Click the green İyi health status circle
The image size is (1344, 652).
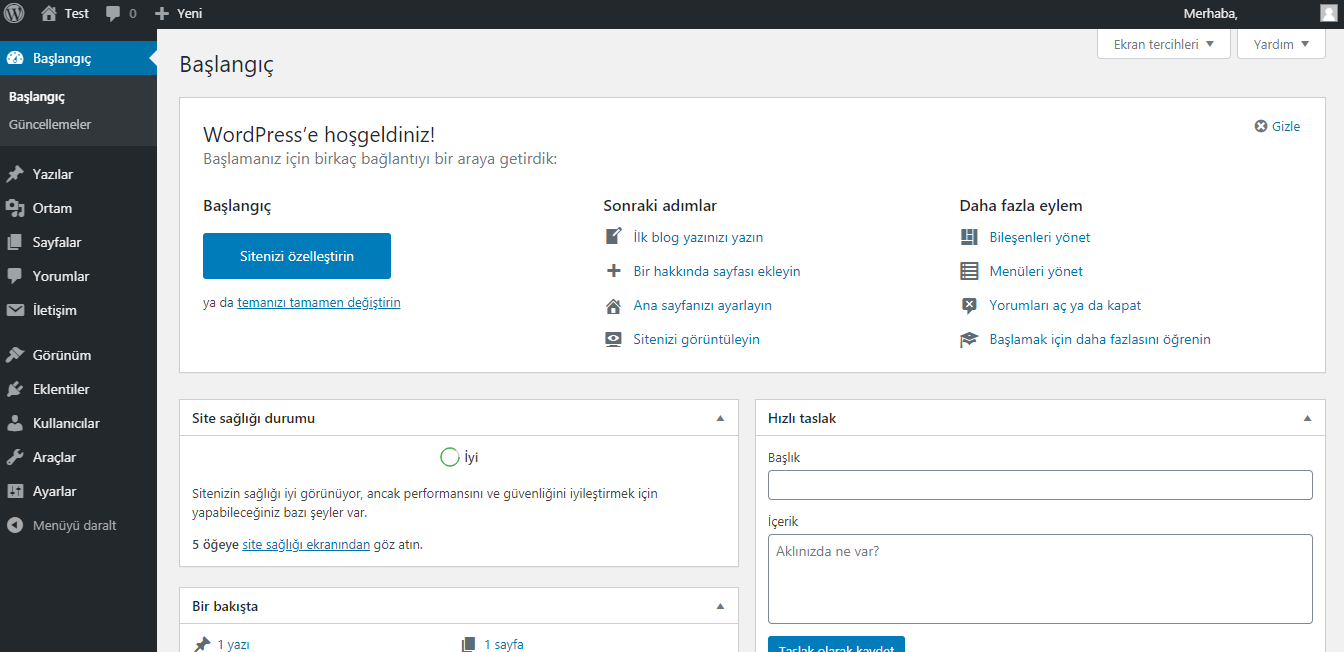click(x=450, y=457)
